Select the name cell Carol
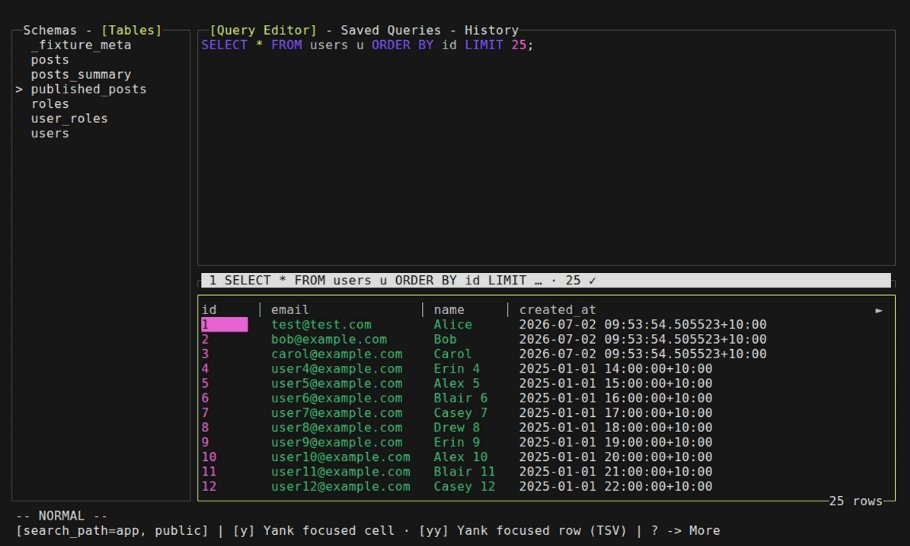910x546 pixels. pos(453,354)
